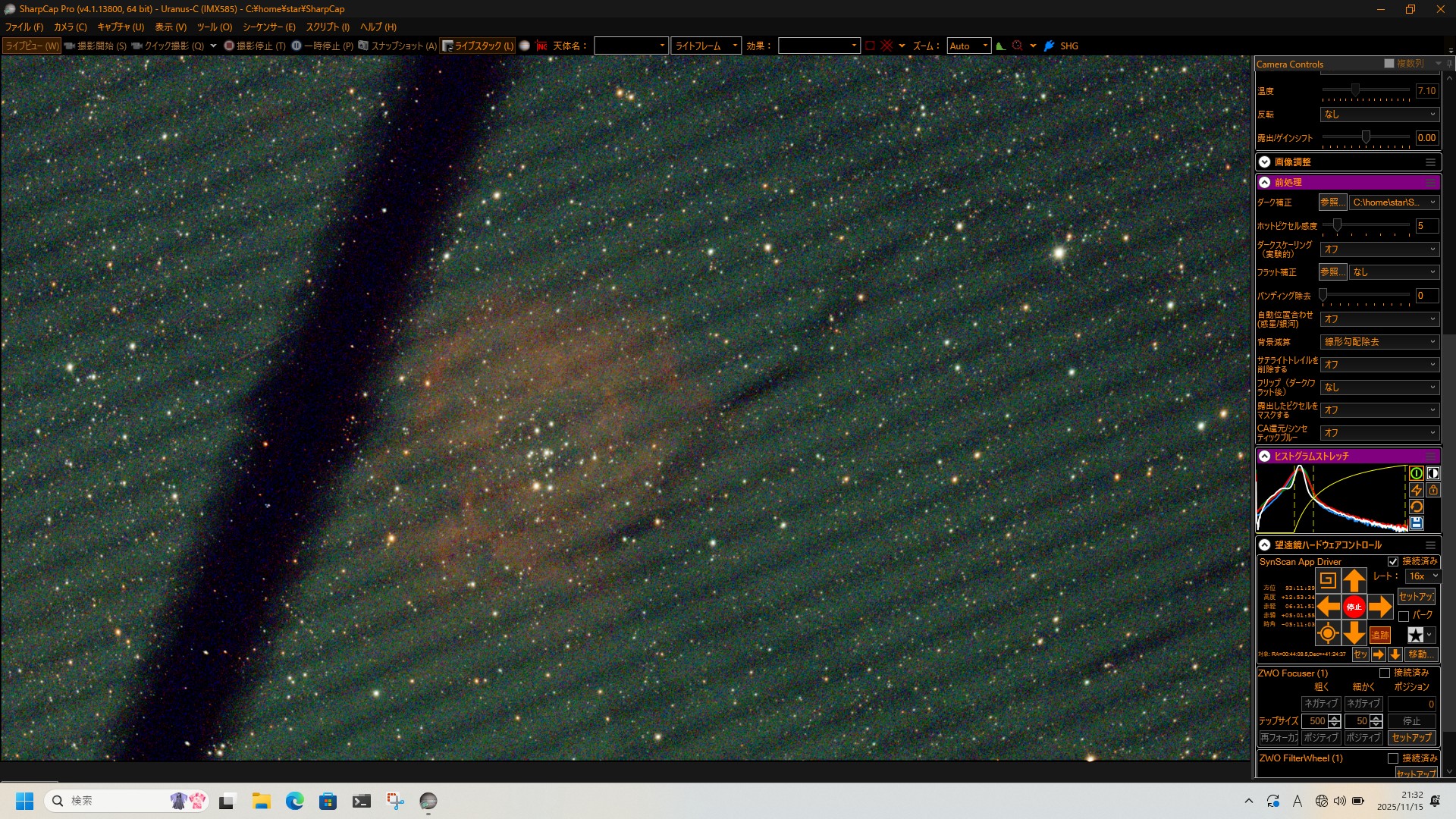This screenshot has width=1456, height=819.
Task: Click the crosshair center target icon
Action: (x=1327, y=634)
